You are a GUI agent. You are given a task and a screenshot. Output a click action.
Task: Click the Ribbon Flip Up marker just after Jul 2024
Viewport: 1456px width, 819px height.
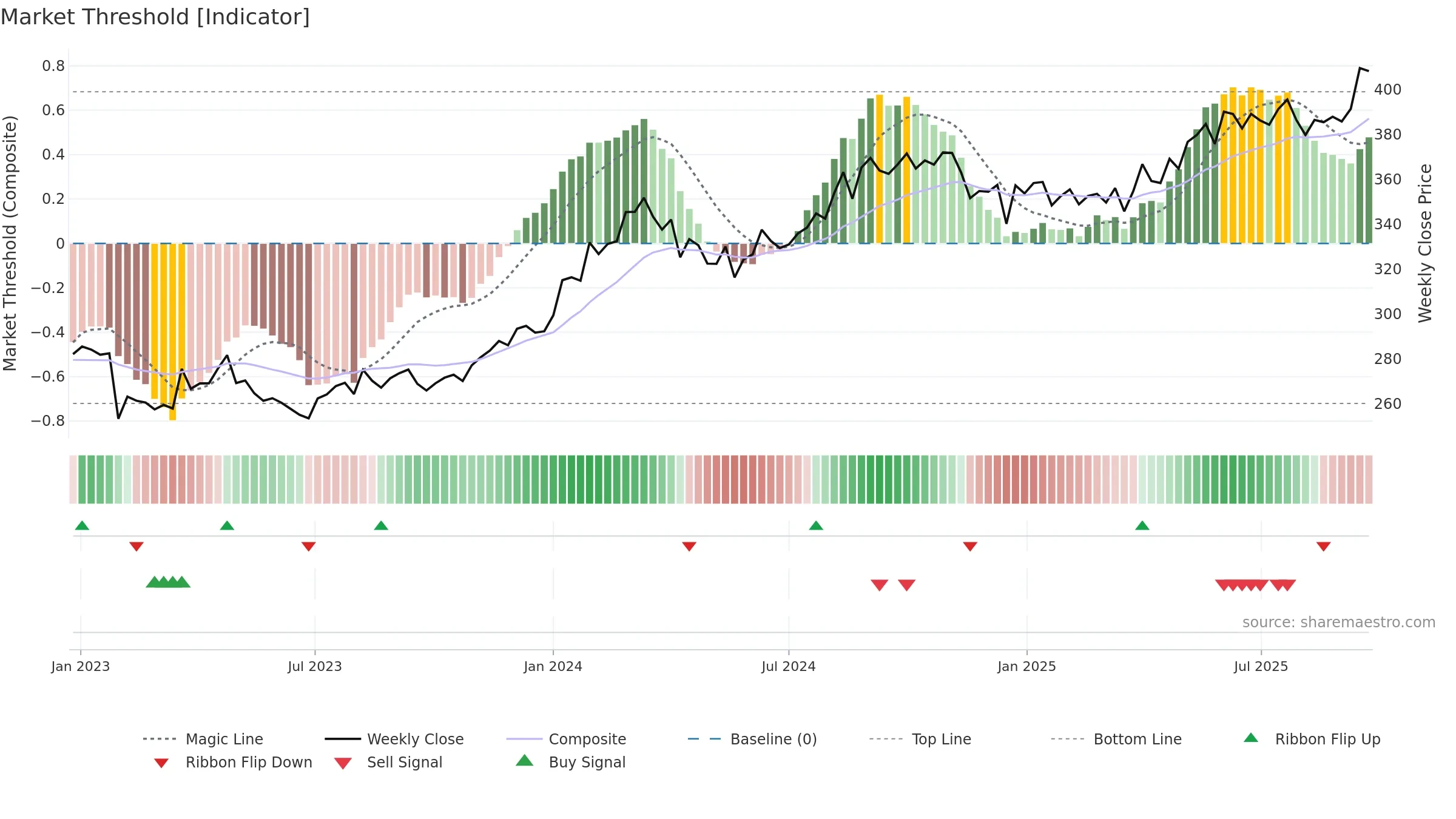816,525
